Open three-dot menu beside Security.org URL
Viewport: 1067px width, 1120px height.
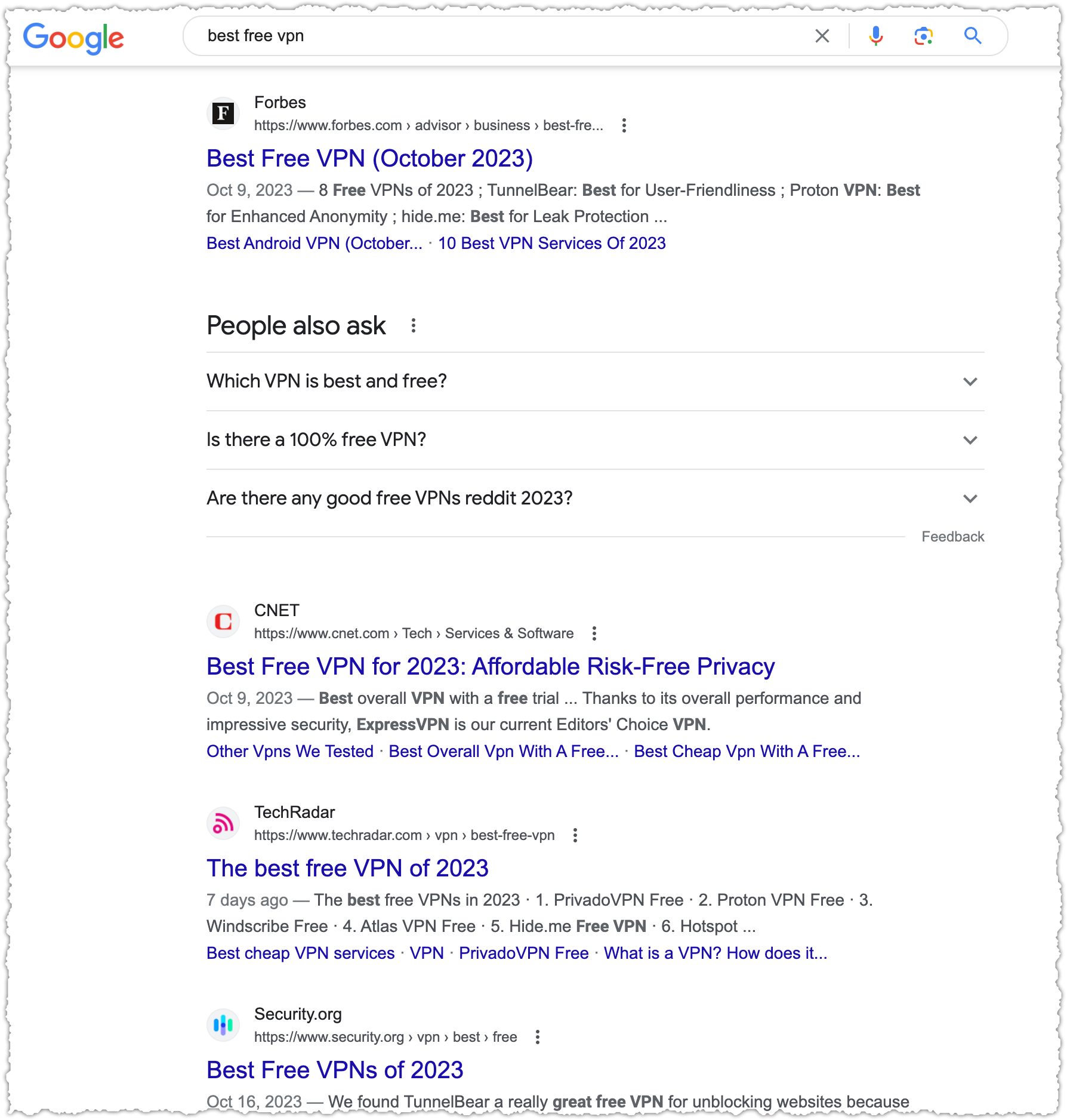click(537, 1037)
